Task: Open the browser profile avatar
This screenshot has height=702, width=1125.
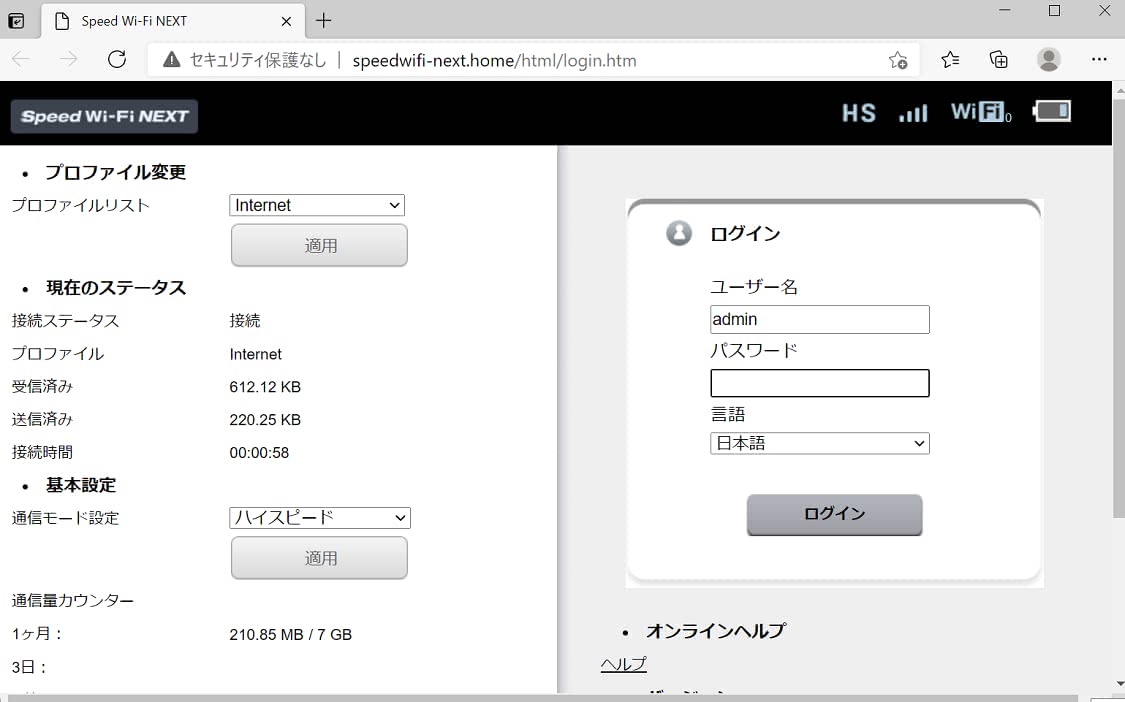Action: 1048,60
